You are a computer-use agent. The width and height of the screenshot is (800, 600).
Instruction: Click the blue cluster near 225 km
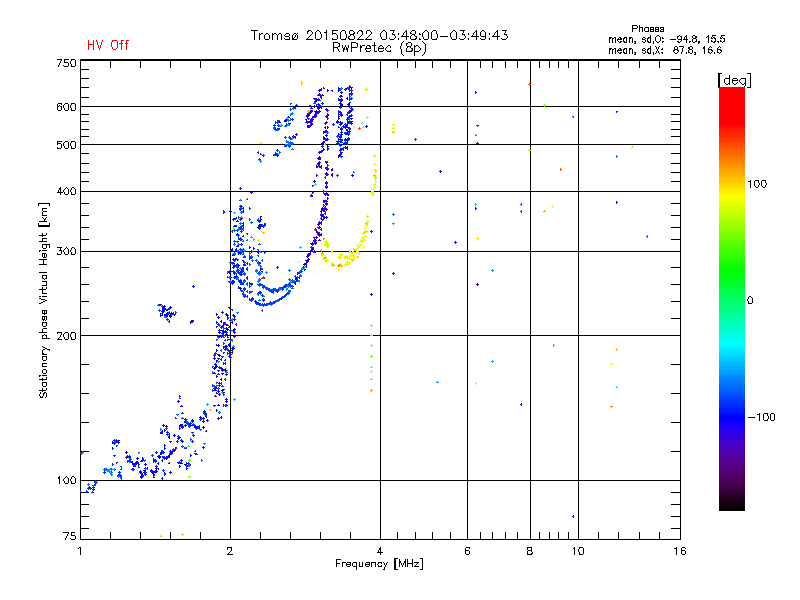pyautogui.click(x=166, y=311)
